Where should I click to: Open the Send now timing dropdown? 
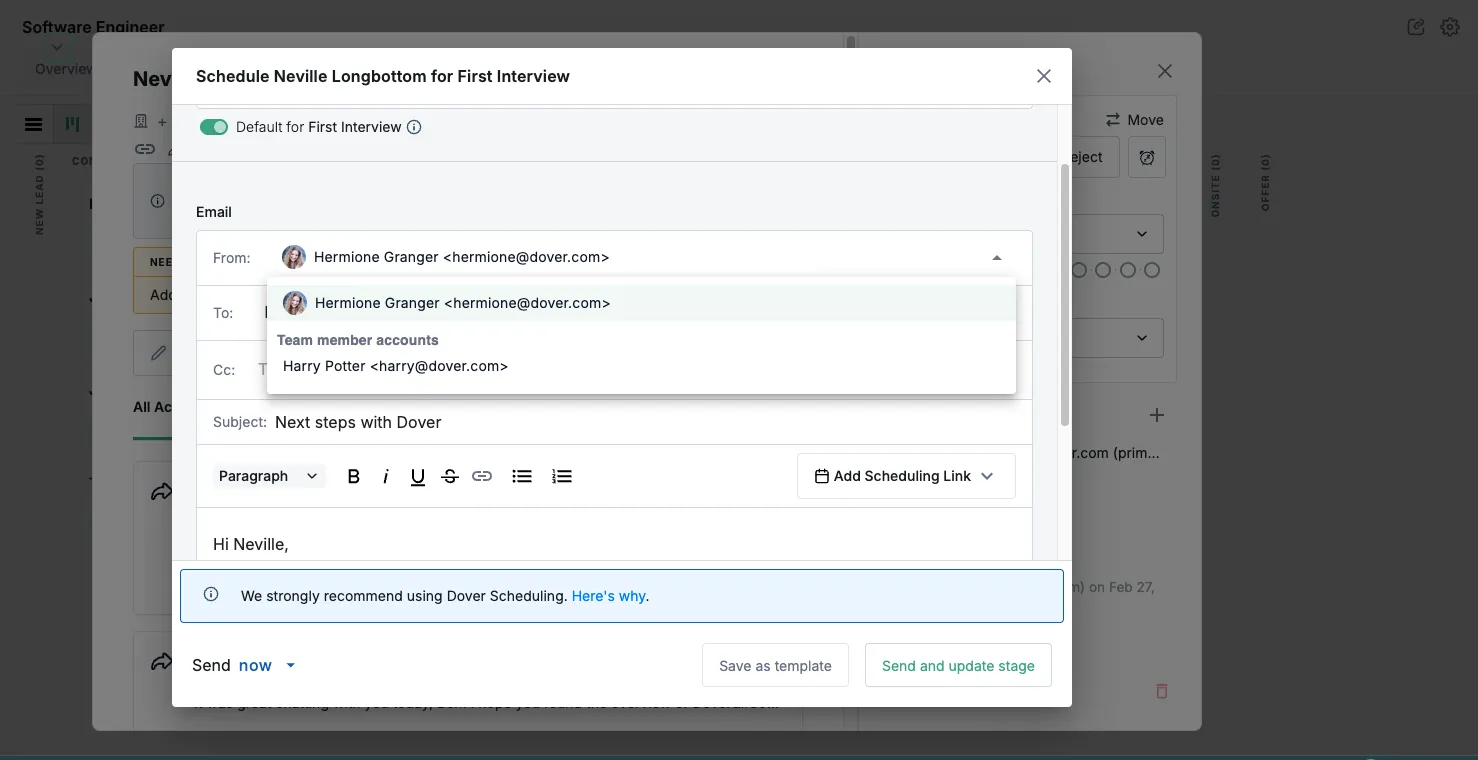pyautogui.click(x=266, y=665)
